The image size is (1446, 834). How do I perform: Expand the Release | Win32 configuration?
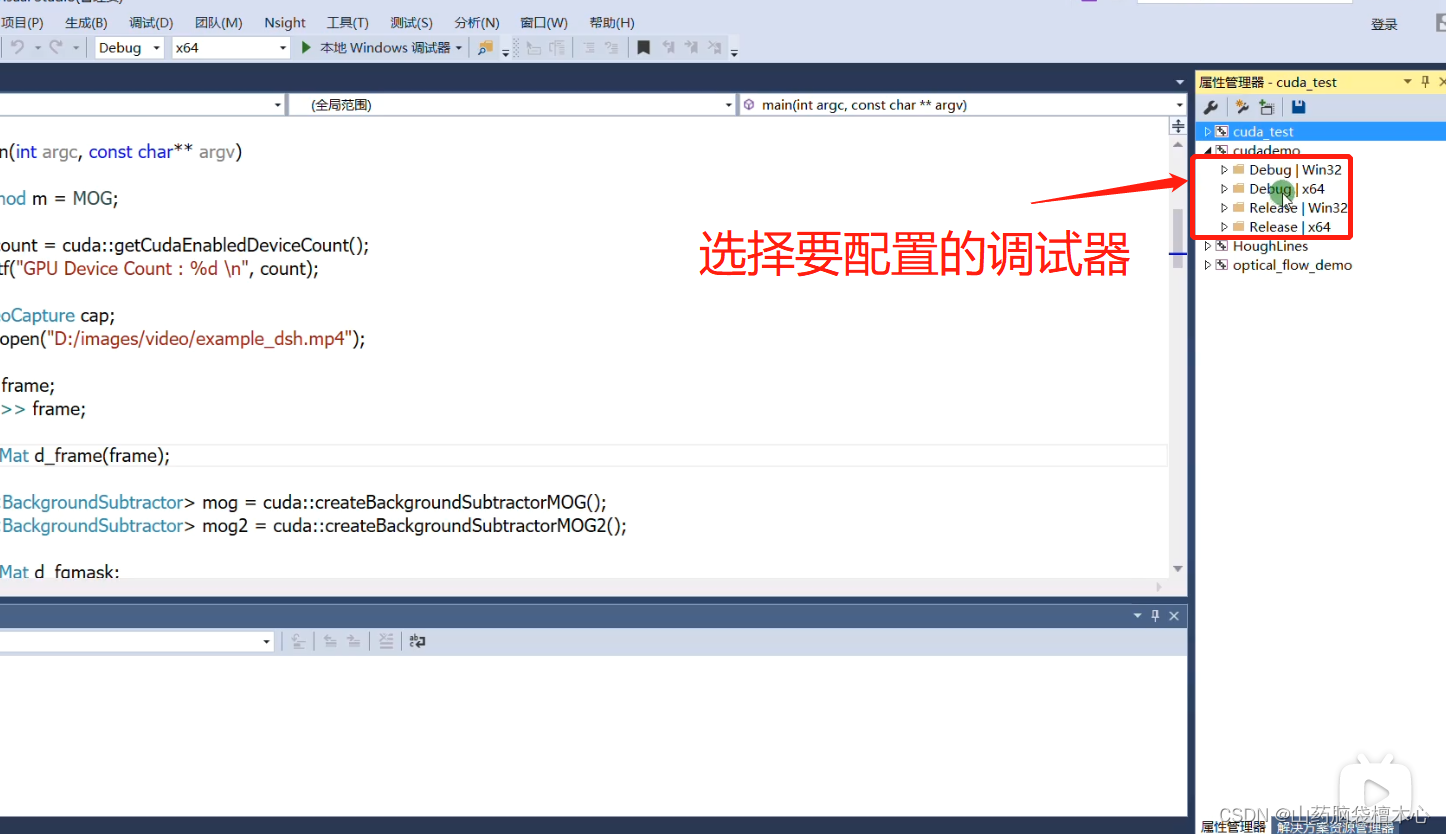coord(1224,208)
